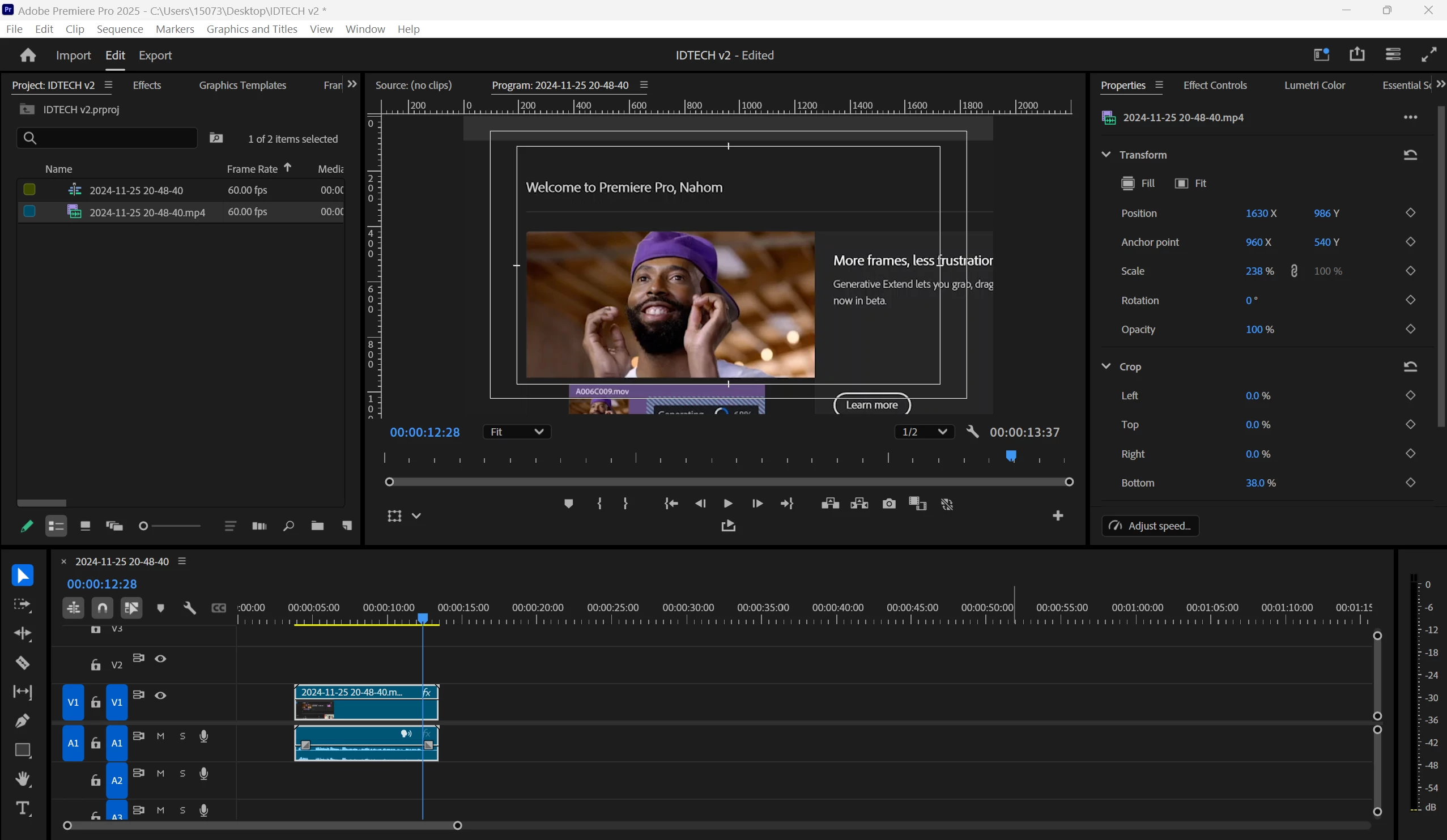Toggle timeline snap magnet button

coord(102,607)
